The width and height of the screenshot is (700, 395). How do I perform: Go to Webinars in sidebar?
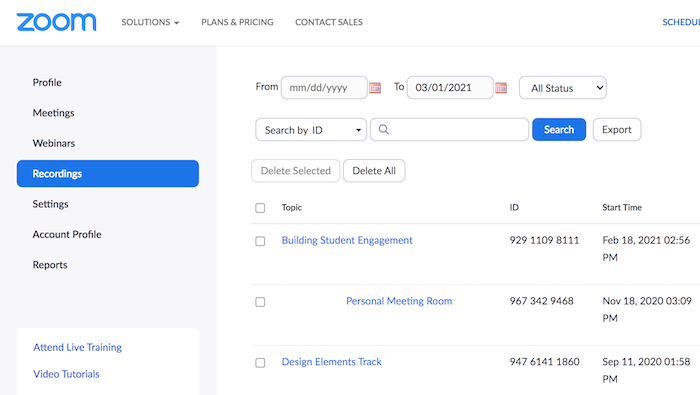click(54, 143)
